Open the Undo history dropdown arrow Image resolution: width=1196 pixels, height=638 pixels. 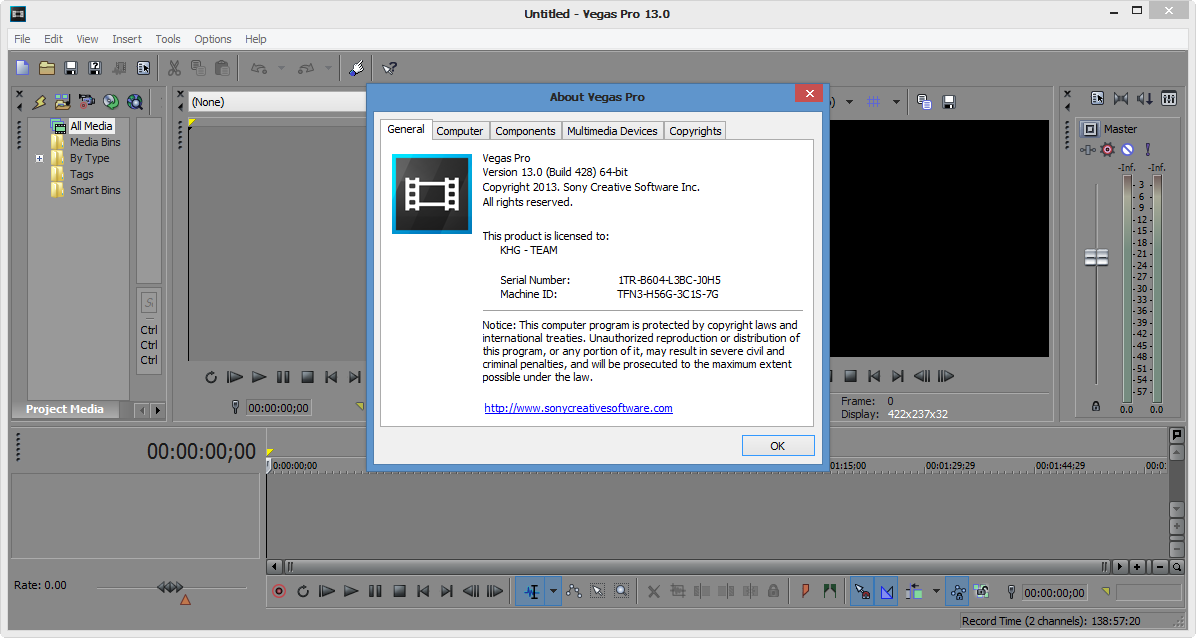coord(281,68)
